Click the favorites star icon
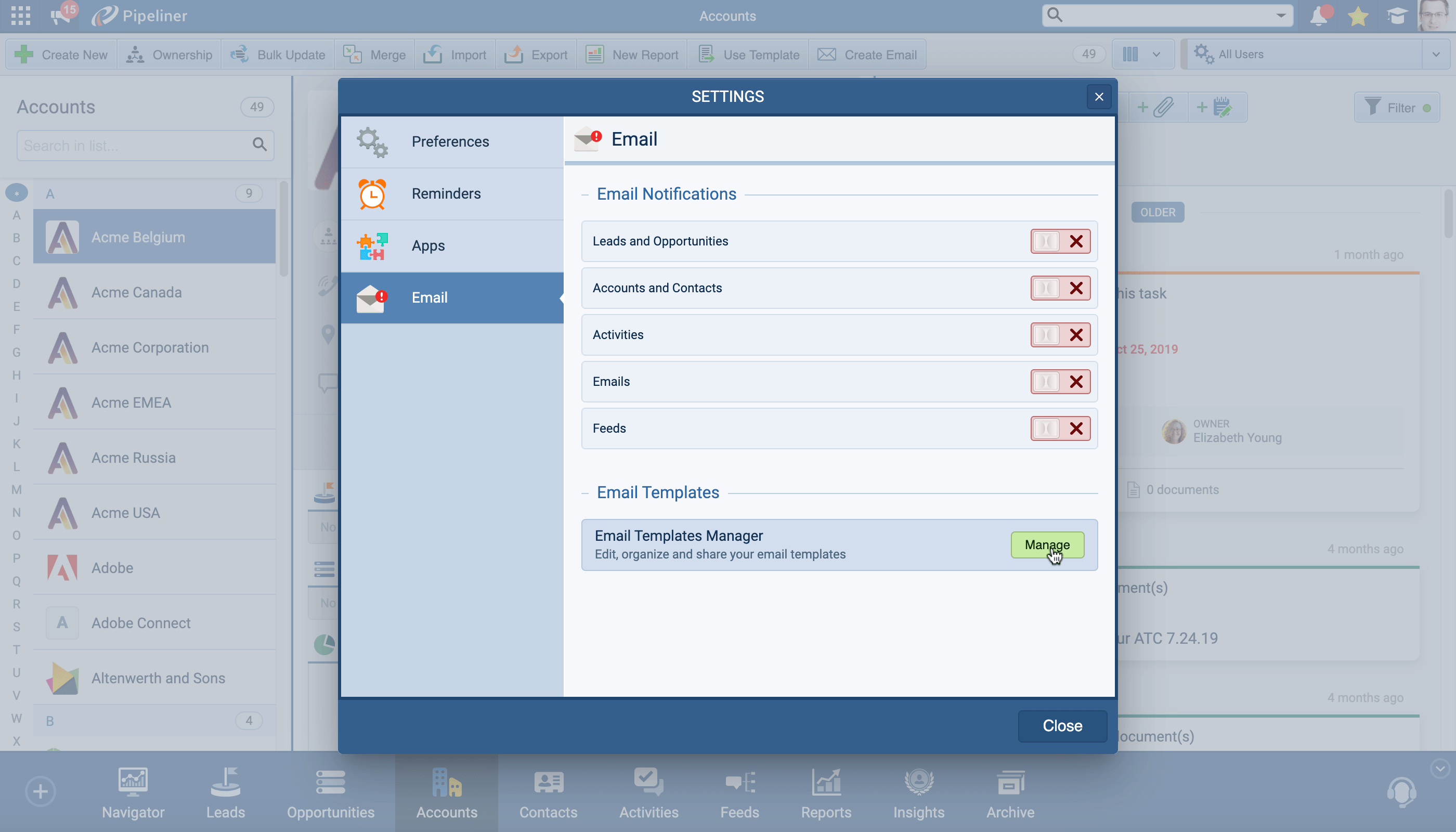This screenshot has height=832, width=1456. [x=1358, y=16]
